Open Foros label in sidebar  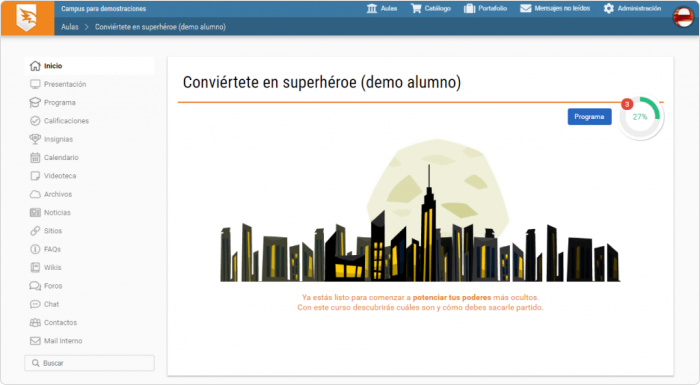click(53, 286)
